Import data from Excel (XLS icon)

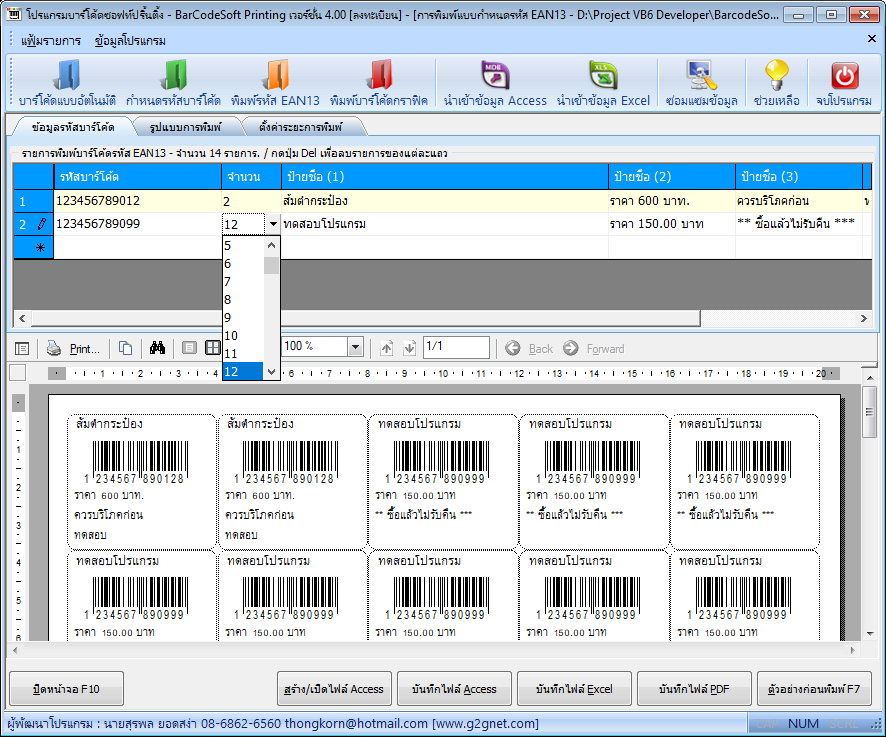coord(603,83)
